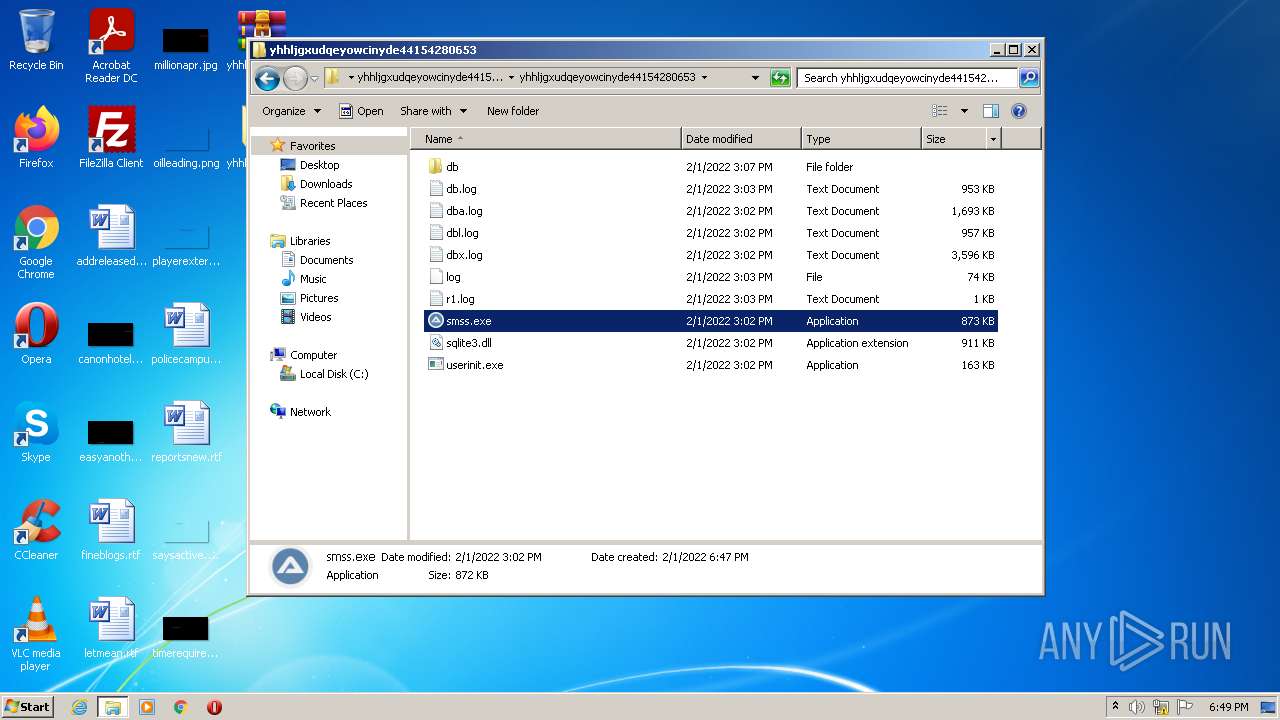Sort by the Type column header
1280x720 pixels.
(861, 139)
